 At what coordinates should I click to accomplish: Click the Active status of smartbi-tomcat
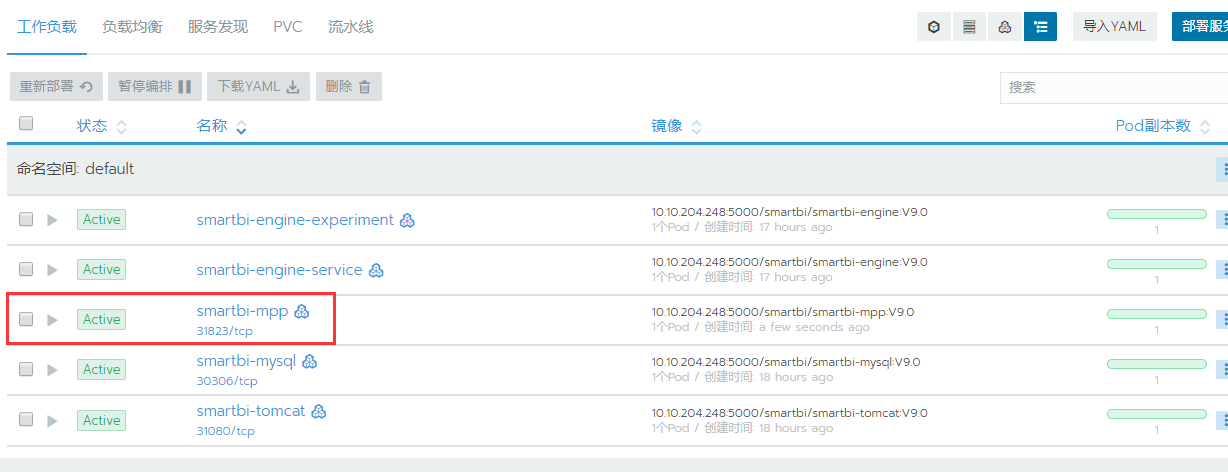click(101, 420)
